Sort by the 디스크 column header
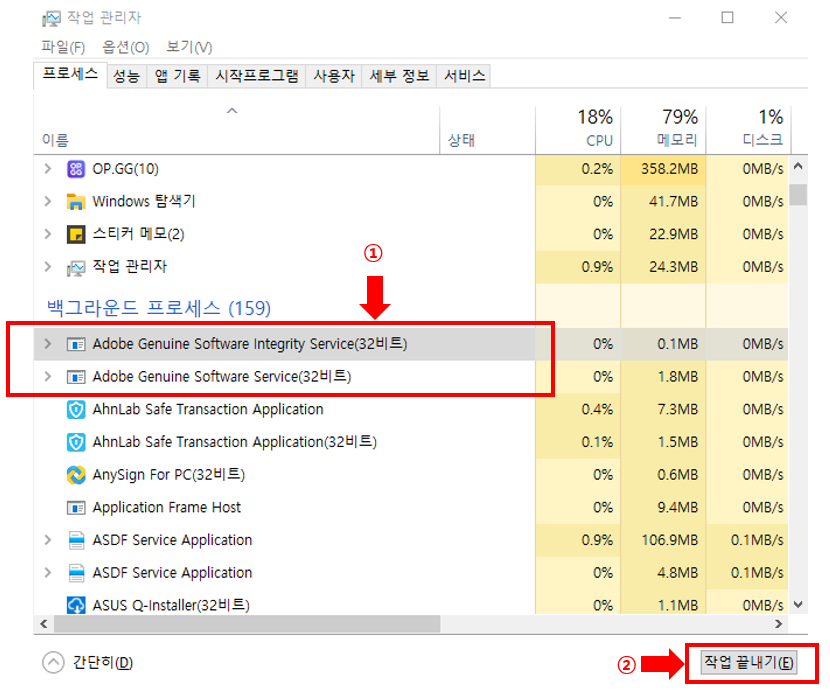Image resolution: width=830 pixels, height=690 pixels. coord(748,130)
